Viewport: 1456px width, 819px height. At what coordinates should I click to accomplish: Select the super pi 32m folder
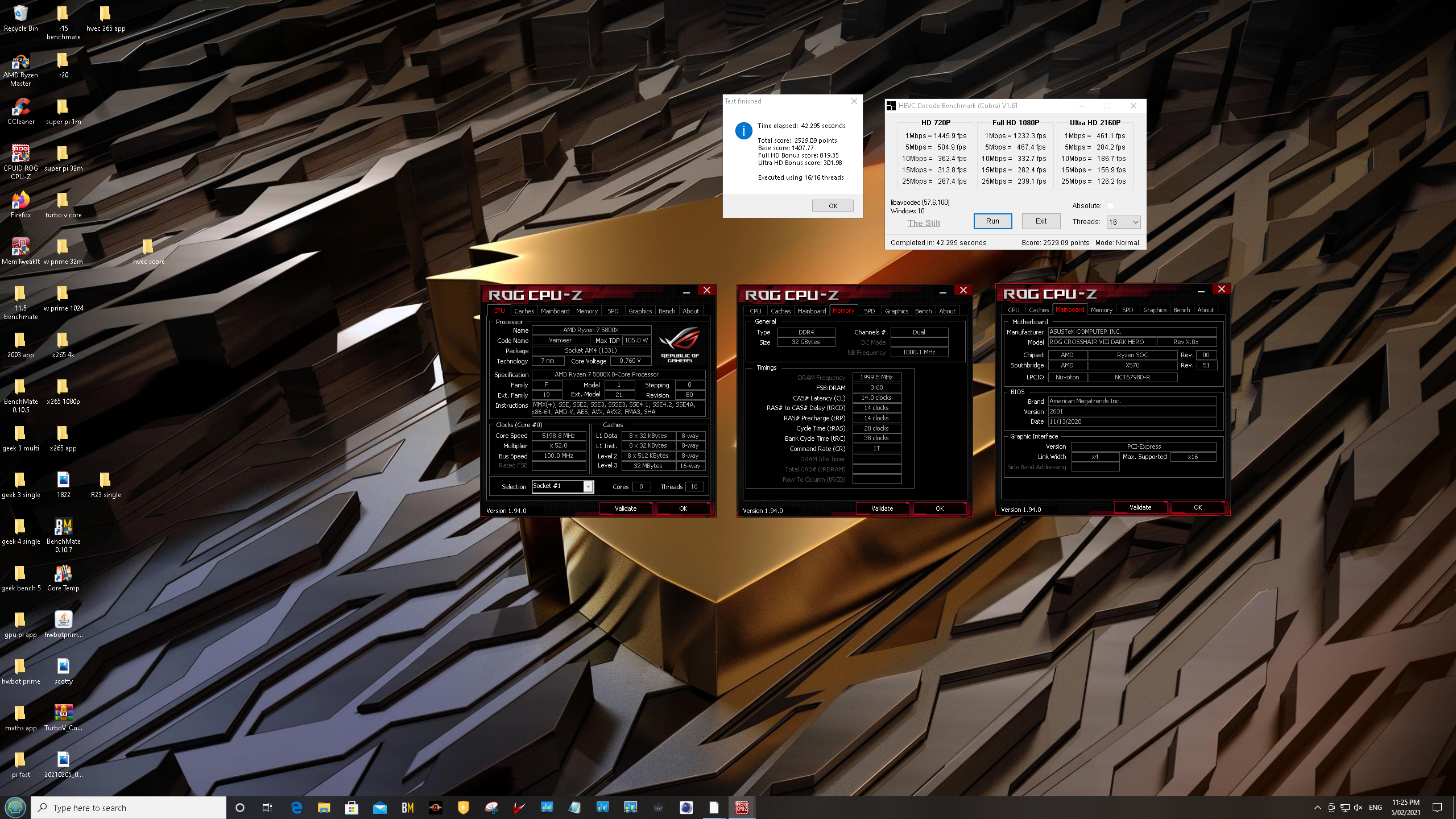pyautogui.click(x=63, y=158)
